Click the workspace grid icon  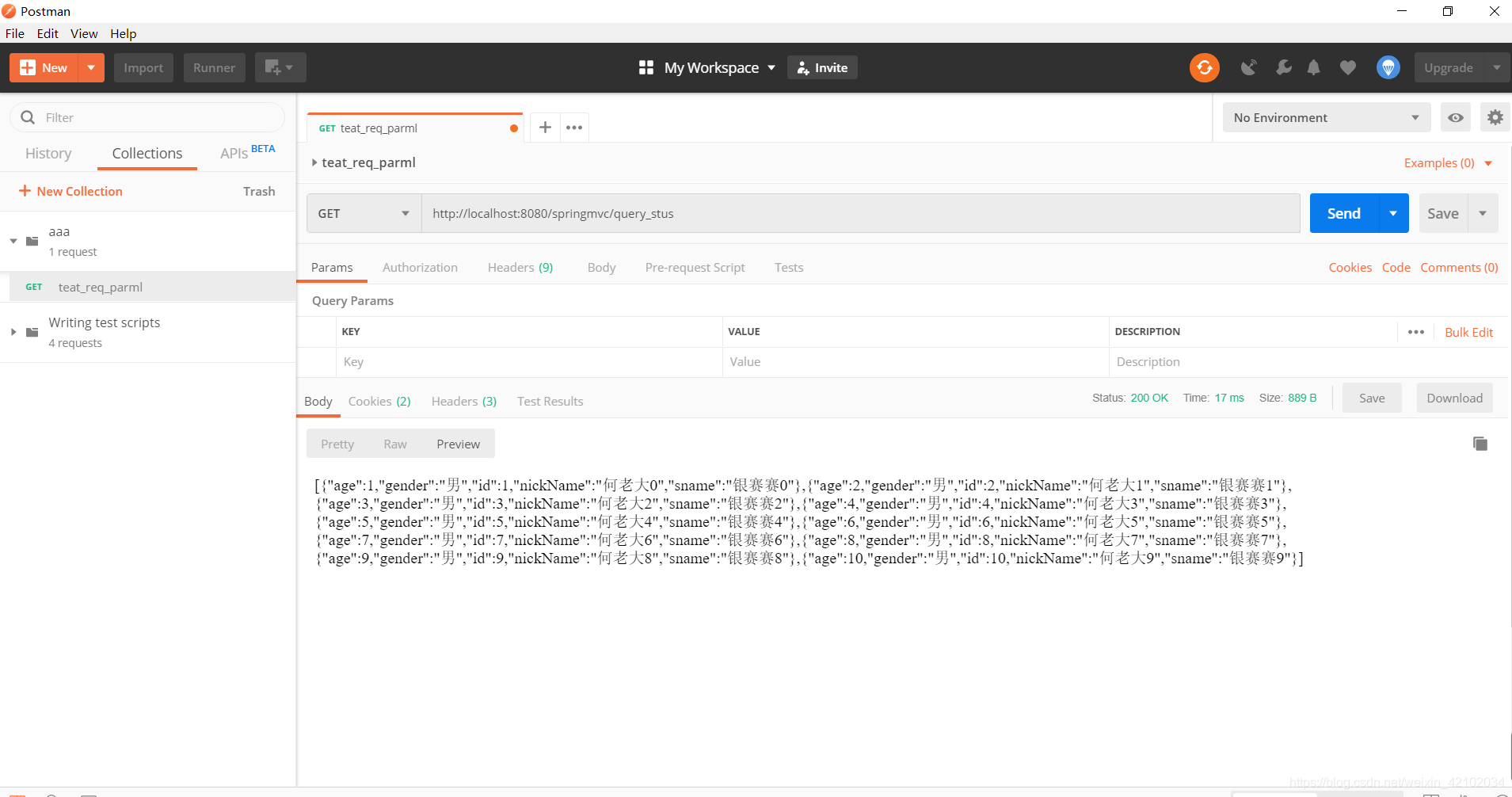coord(646,67)
